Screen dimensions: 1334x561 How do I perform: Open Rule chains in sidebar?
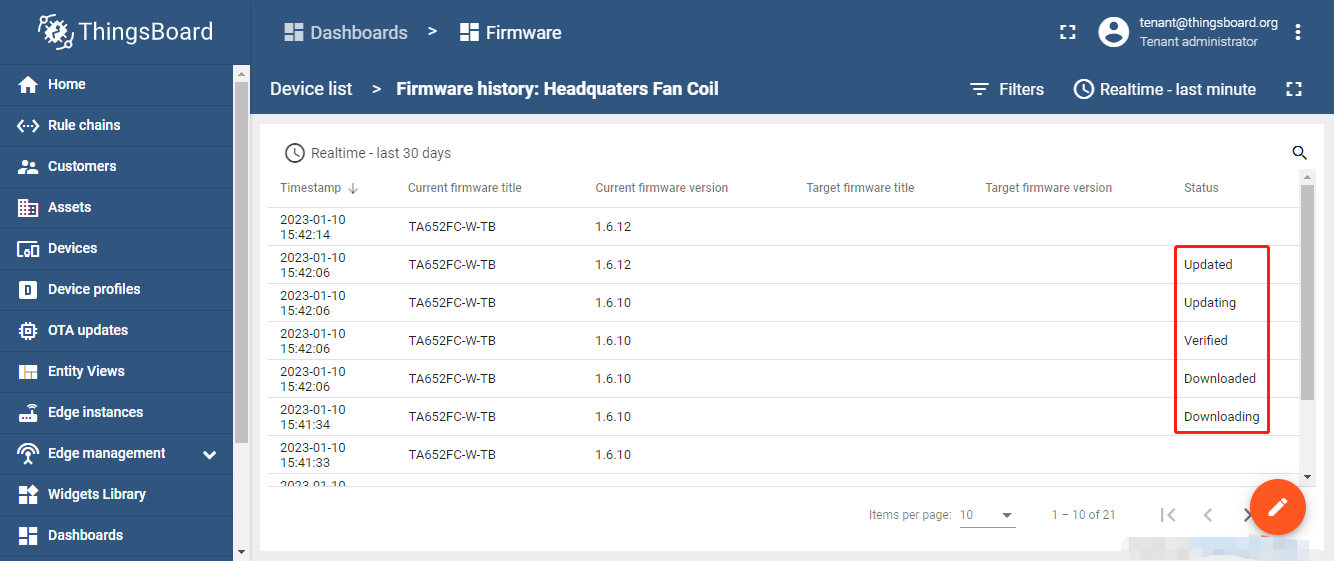(x=116, y=126)
